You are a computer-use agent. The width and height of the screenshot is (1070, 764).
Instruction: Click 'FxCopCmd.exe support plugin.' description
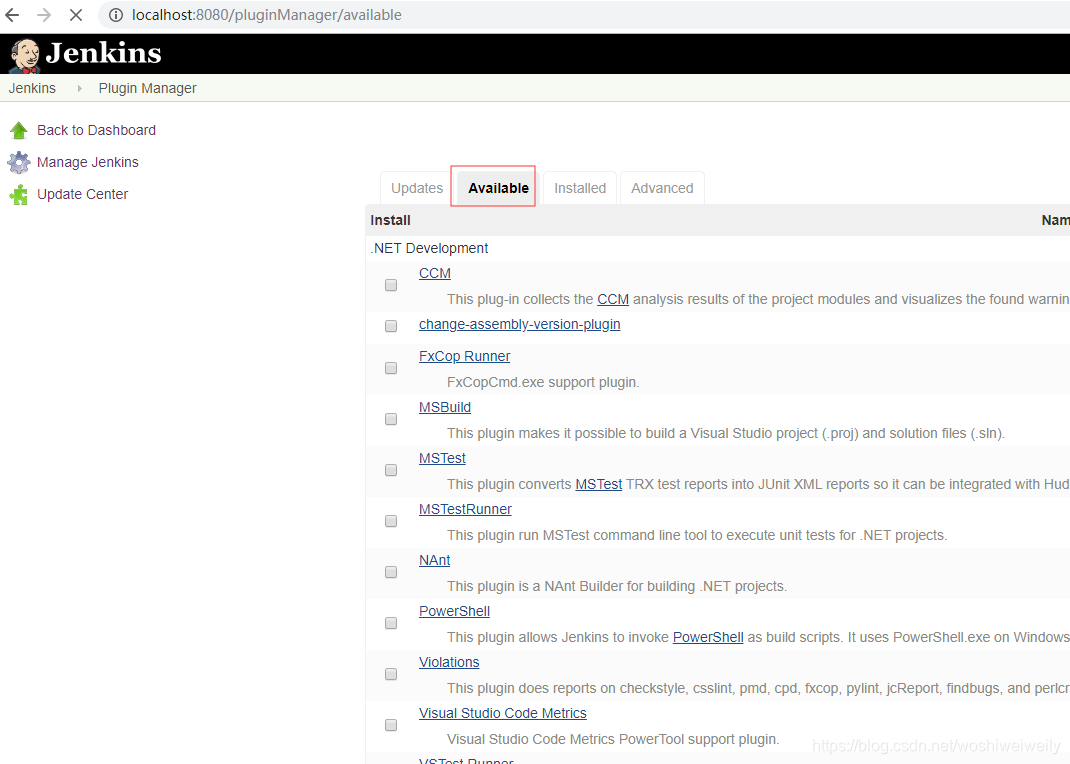(x=543, y=383)
